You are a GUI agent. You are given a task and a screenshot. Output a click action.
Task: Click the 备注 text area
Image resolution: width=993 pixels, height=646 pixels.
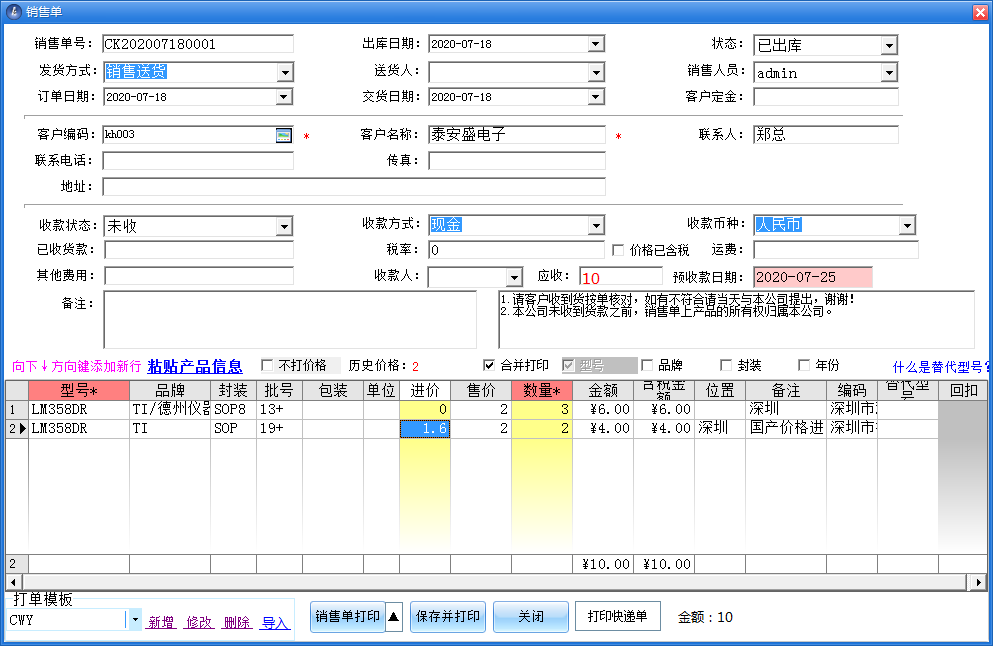click(x=290, y=319)
